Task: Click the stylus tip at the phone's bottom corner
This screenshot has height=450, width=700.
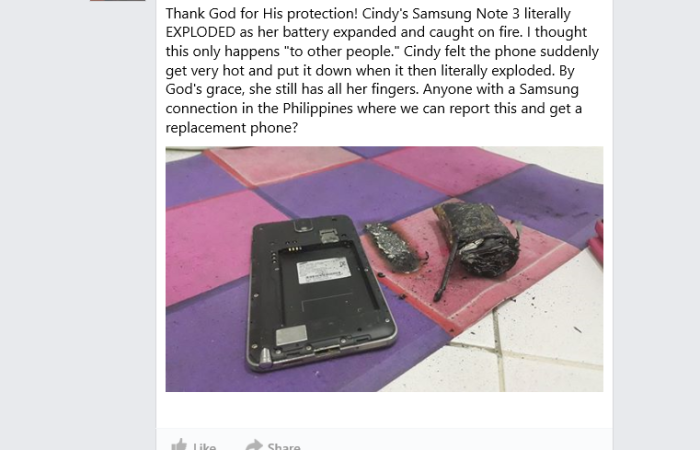Action: (265, 357)
